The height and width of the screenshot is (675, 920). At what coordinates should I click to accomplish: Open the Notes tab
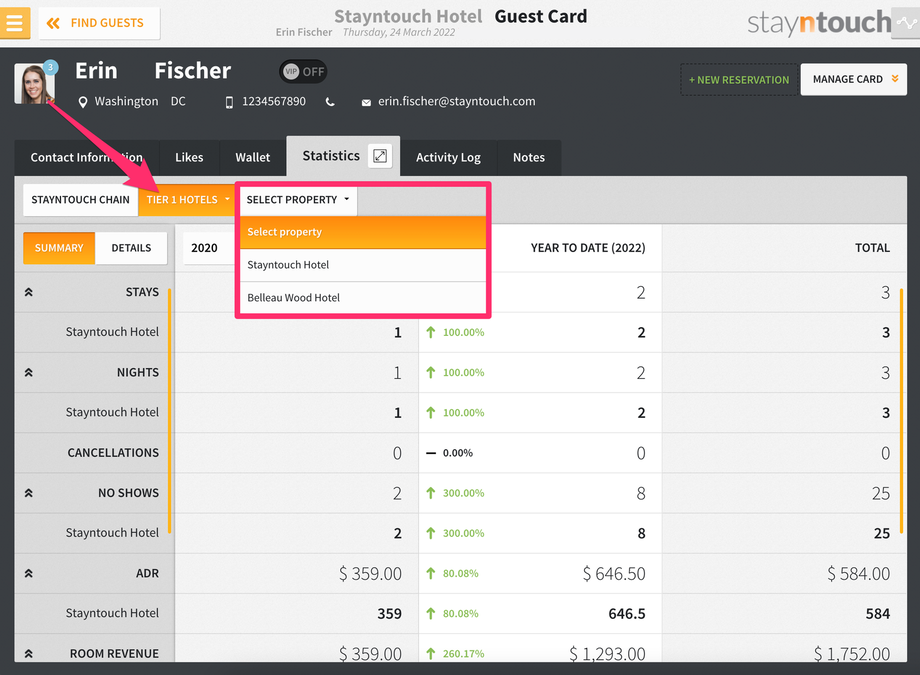click(529, 157)
